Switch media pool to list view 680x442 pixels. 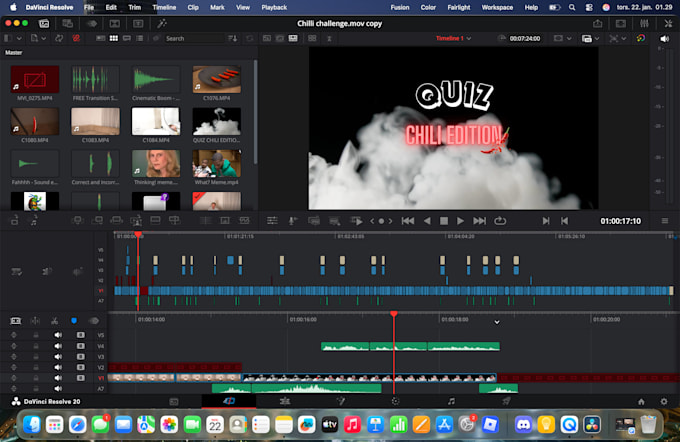(140, 39)
